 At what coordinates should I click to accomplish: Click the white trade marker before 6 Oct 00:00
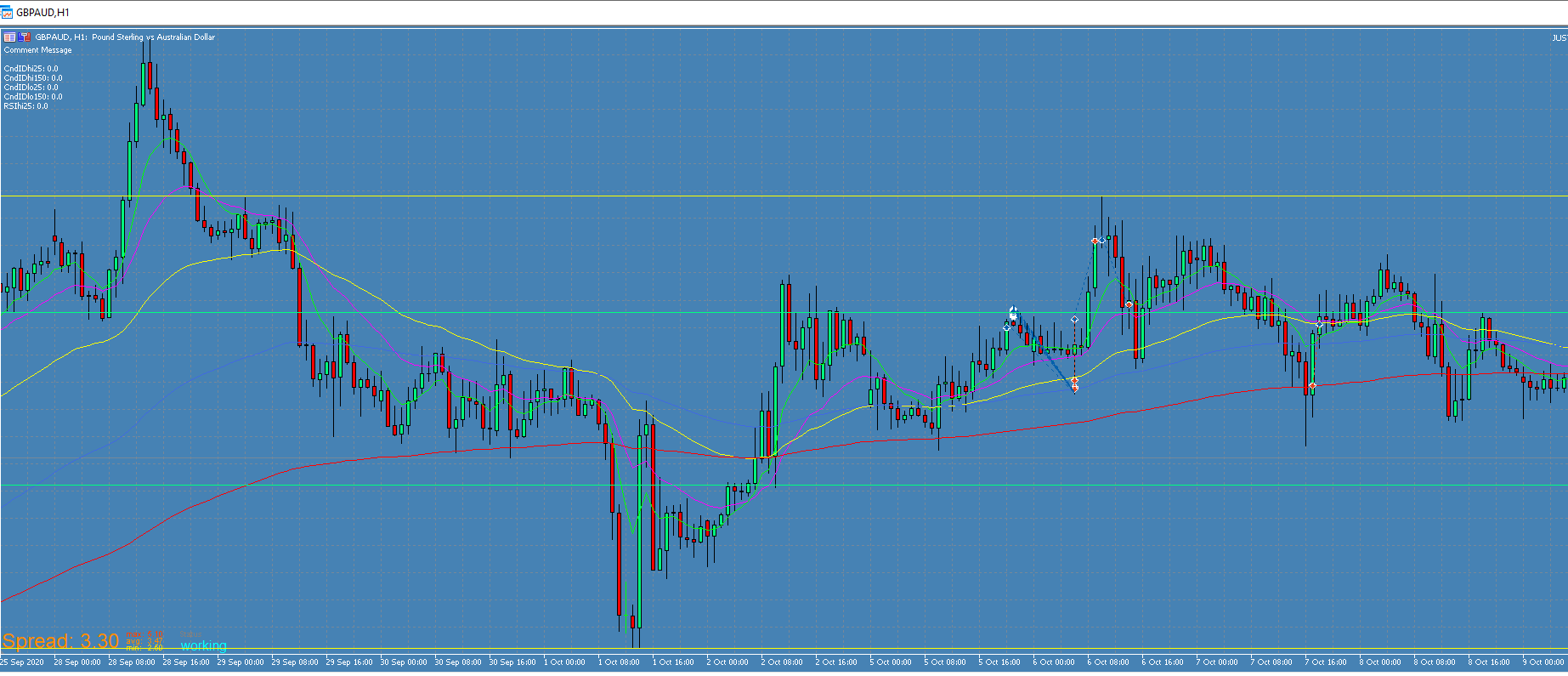pyautogui.click(x=1013, y=313)
